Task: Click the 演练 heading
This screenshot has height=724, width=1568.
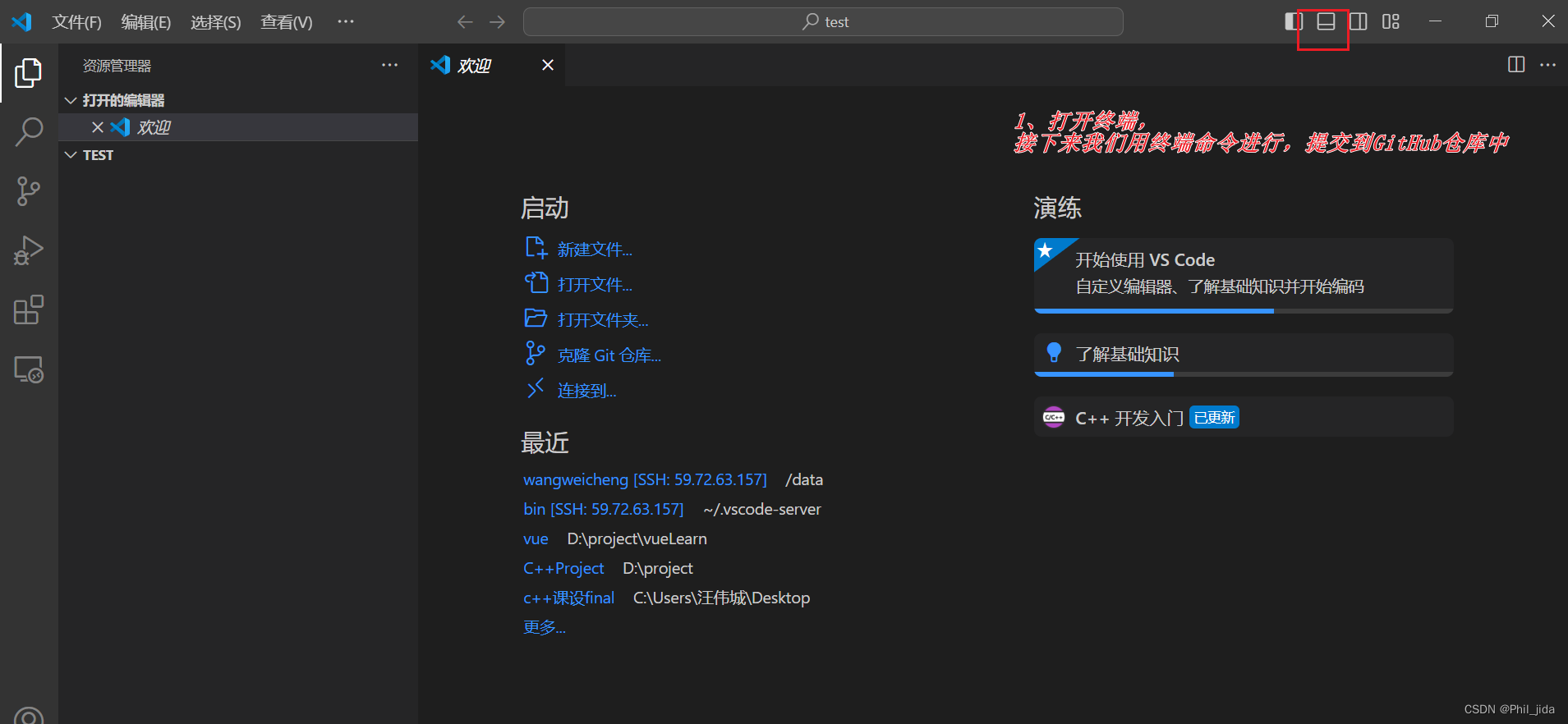Action: tap(1058, 208)
